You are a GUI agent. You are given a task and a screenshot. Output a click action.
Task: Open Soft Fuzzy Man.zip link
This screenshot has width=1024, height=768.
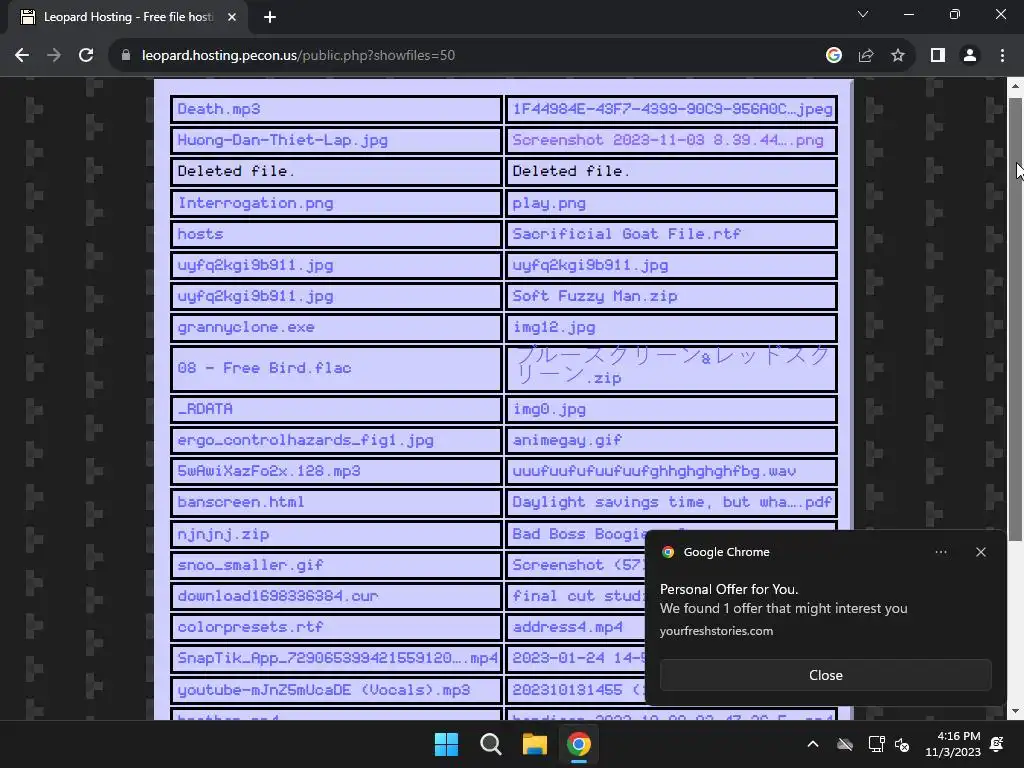[594, 296]
